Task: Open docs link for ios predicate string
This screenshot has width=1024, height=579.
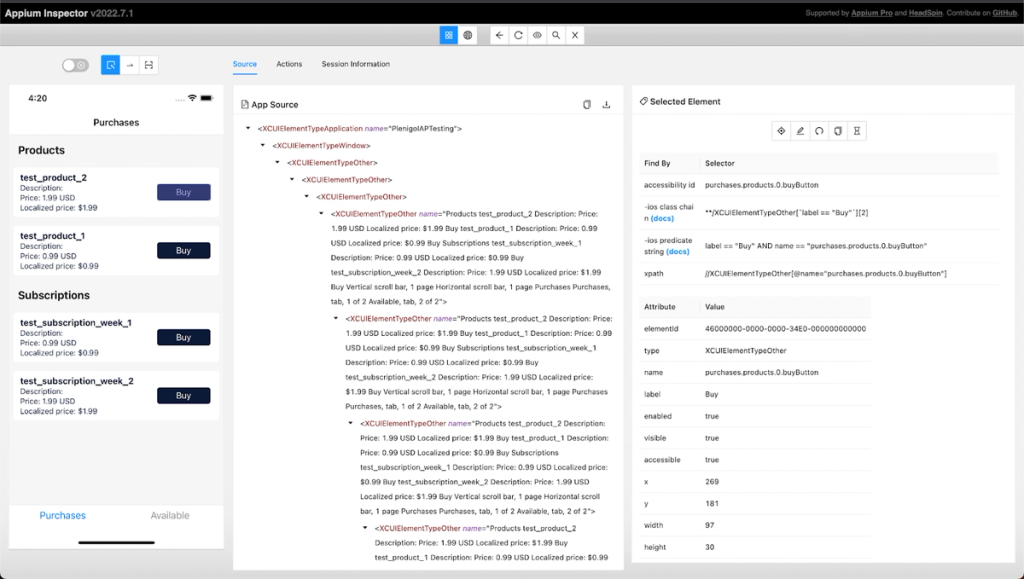Action: [x=678, y=252]
